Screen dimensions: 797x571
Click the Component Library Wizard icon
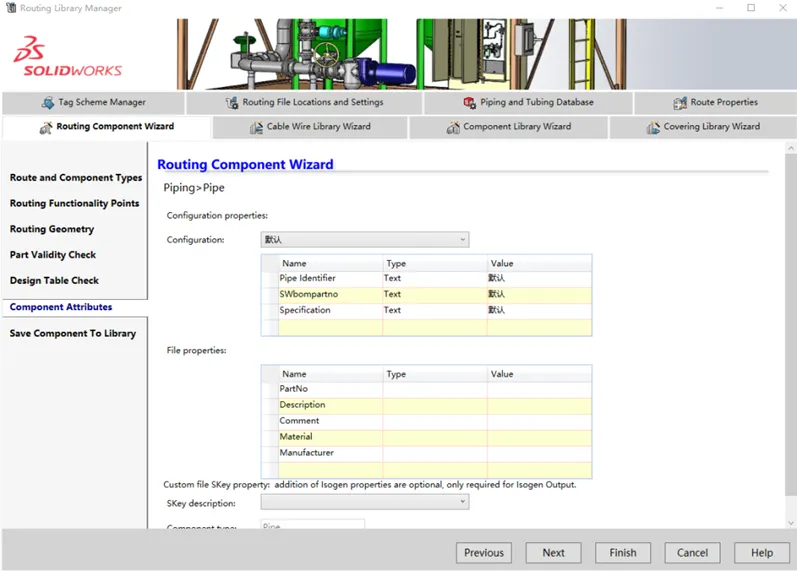(x=453, y=128)
